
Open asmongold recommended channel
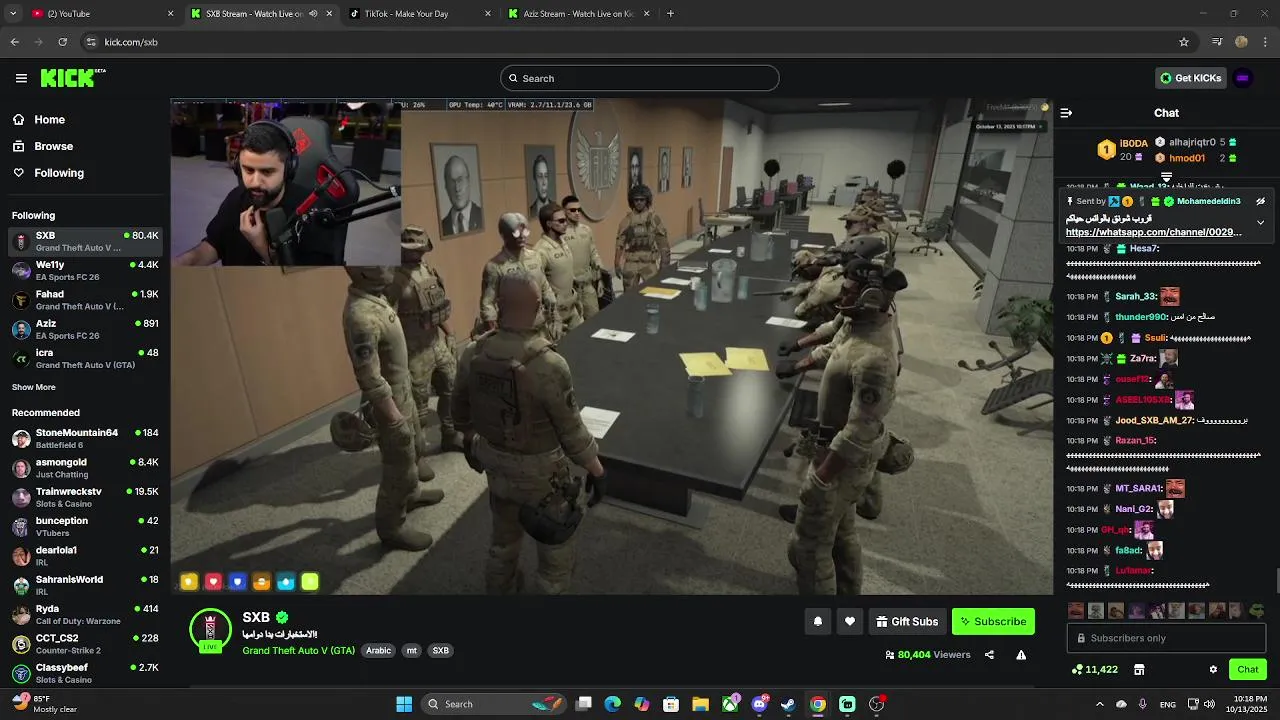[85, 468]
